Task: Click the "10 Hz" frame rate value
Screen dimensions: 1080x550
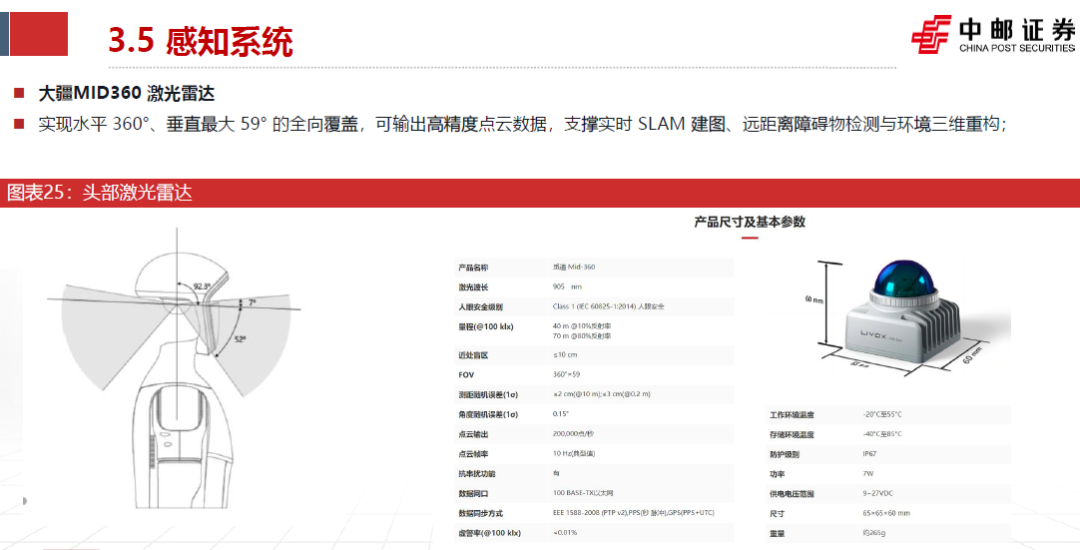Action: [x=574, y=454]
